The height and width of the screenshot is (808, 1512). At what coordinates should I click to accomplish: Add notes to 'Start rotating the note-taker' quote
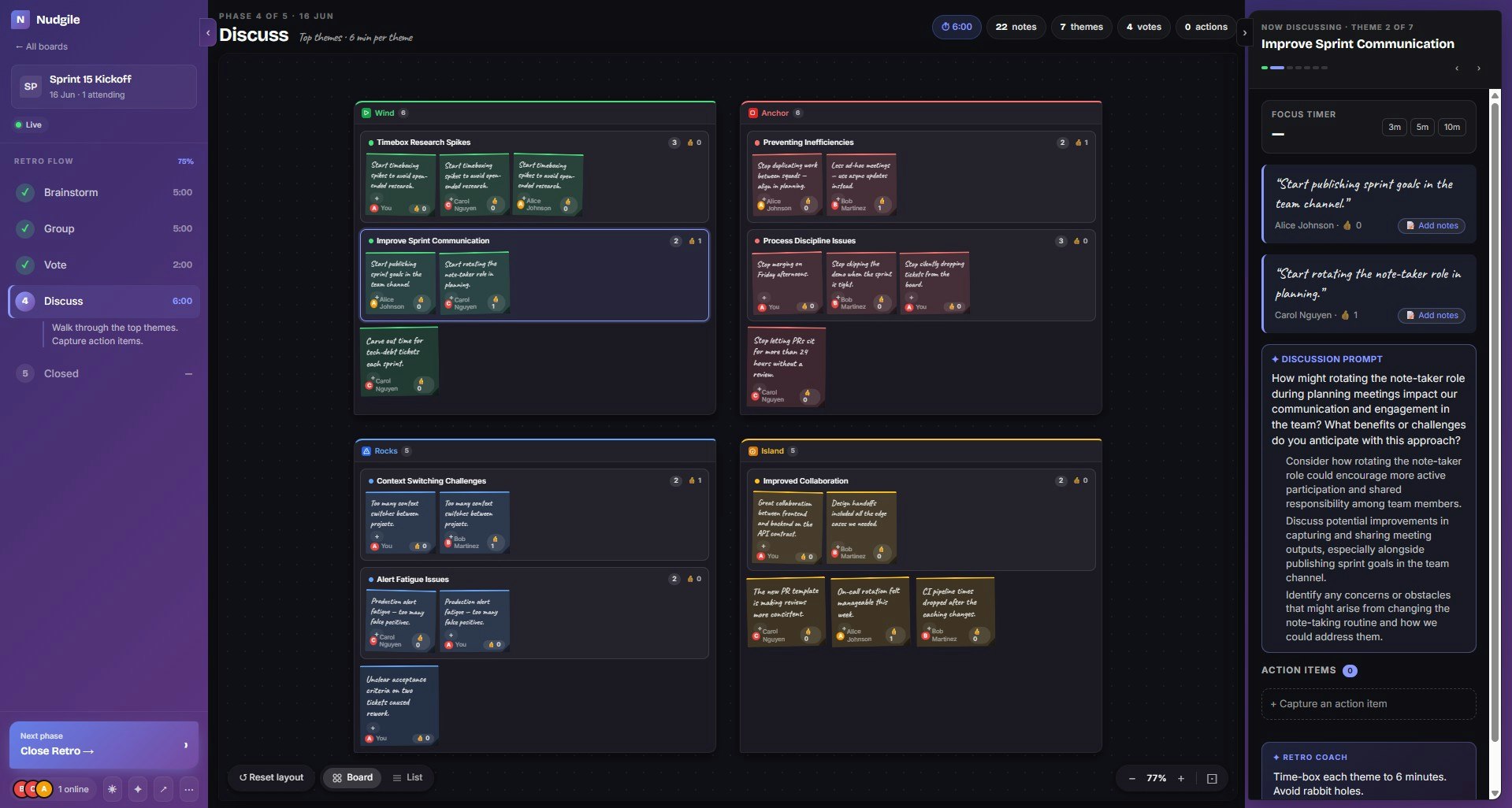(1431, 315)
